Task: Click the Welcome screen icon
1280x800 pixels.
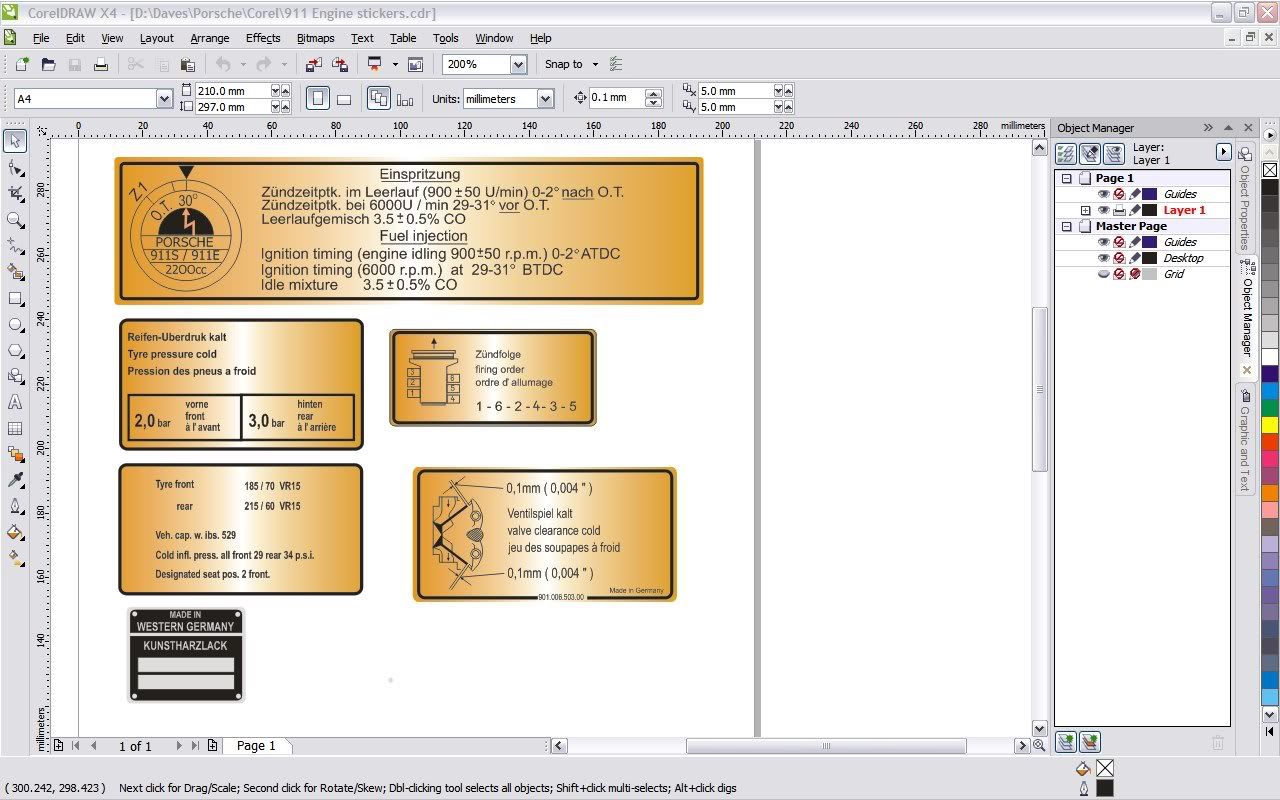Action: coord(415,64)
